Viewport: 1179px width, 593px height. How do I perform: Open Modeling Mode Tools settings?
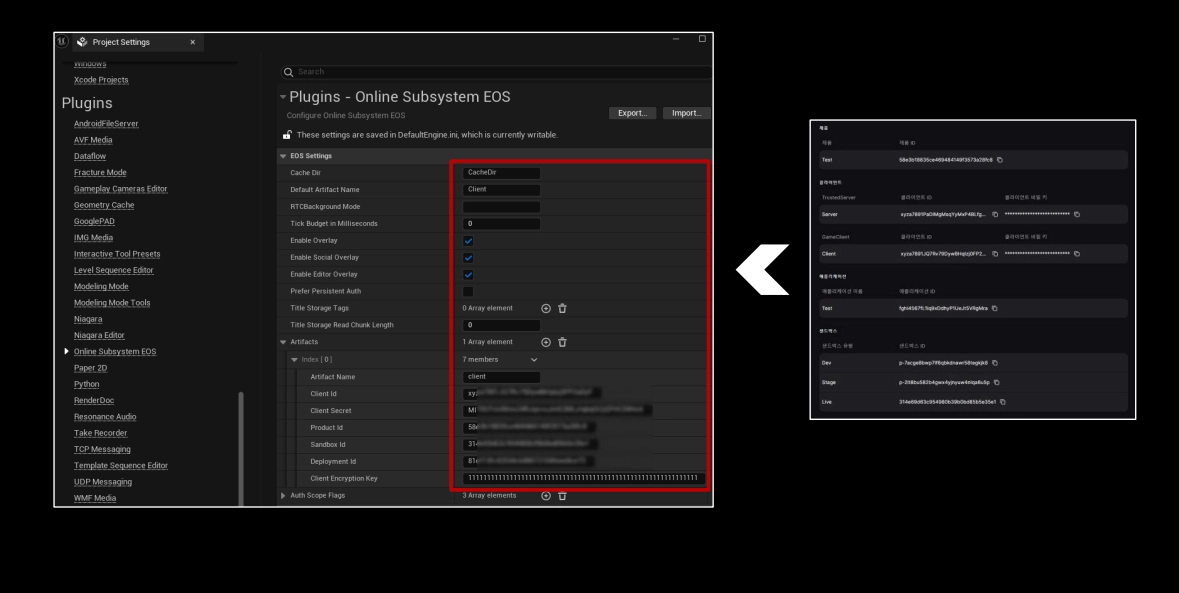(112, 303)
